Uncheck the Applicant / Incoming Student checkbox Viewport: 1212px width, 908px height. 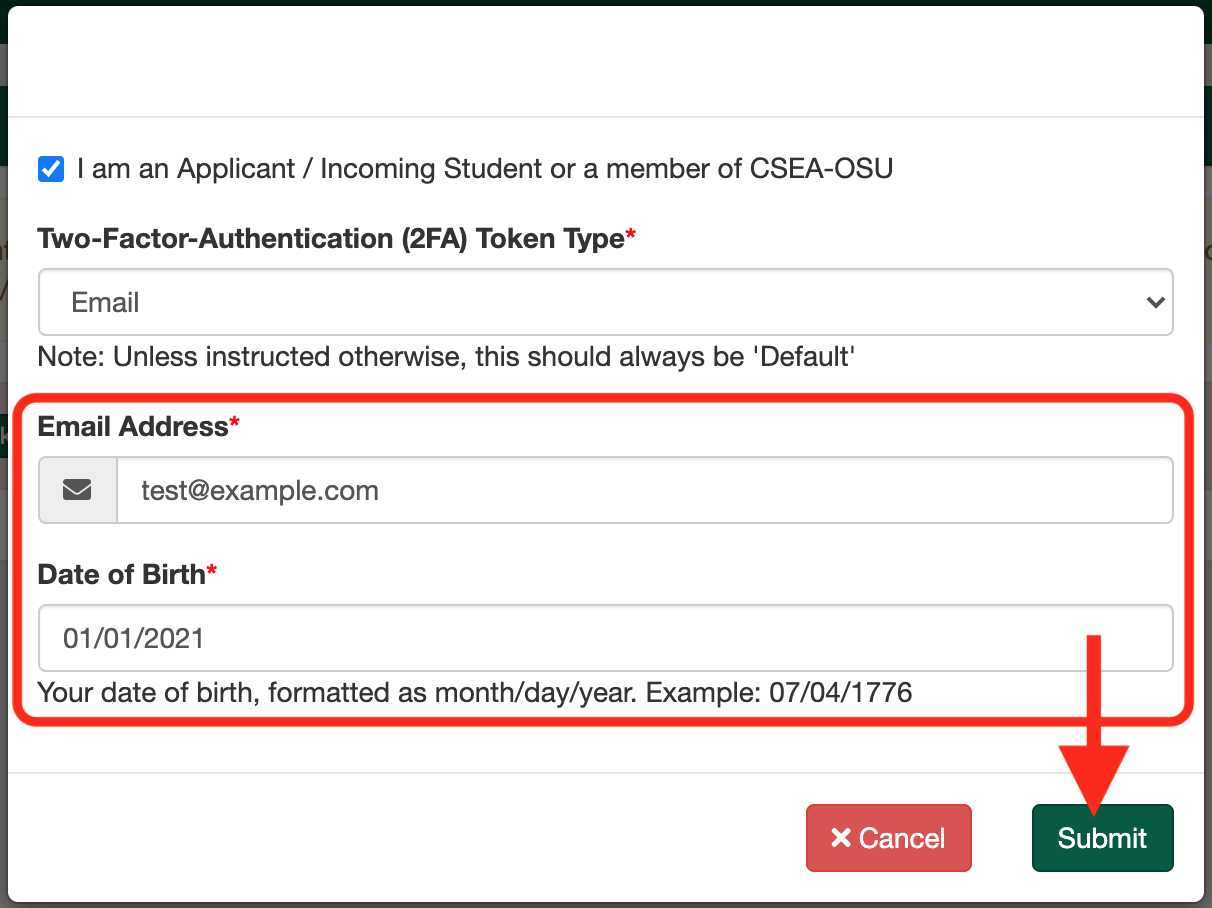point(51,169)
